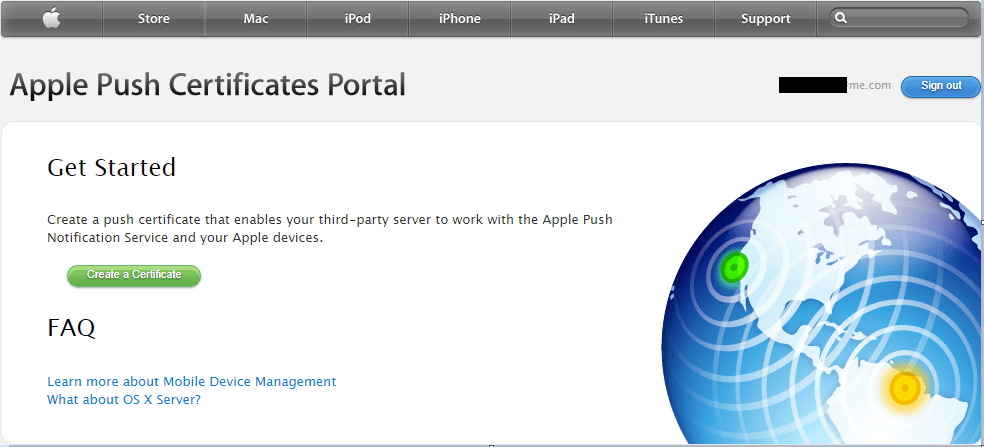Viewport: 984px width, 447px height.
Task: Click the green Create a Certificate button
Action: (x=134, y=275)
